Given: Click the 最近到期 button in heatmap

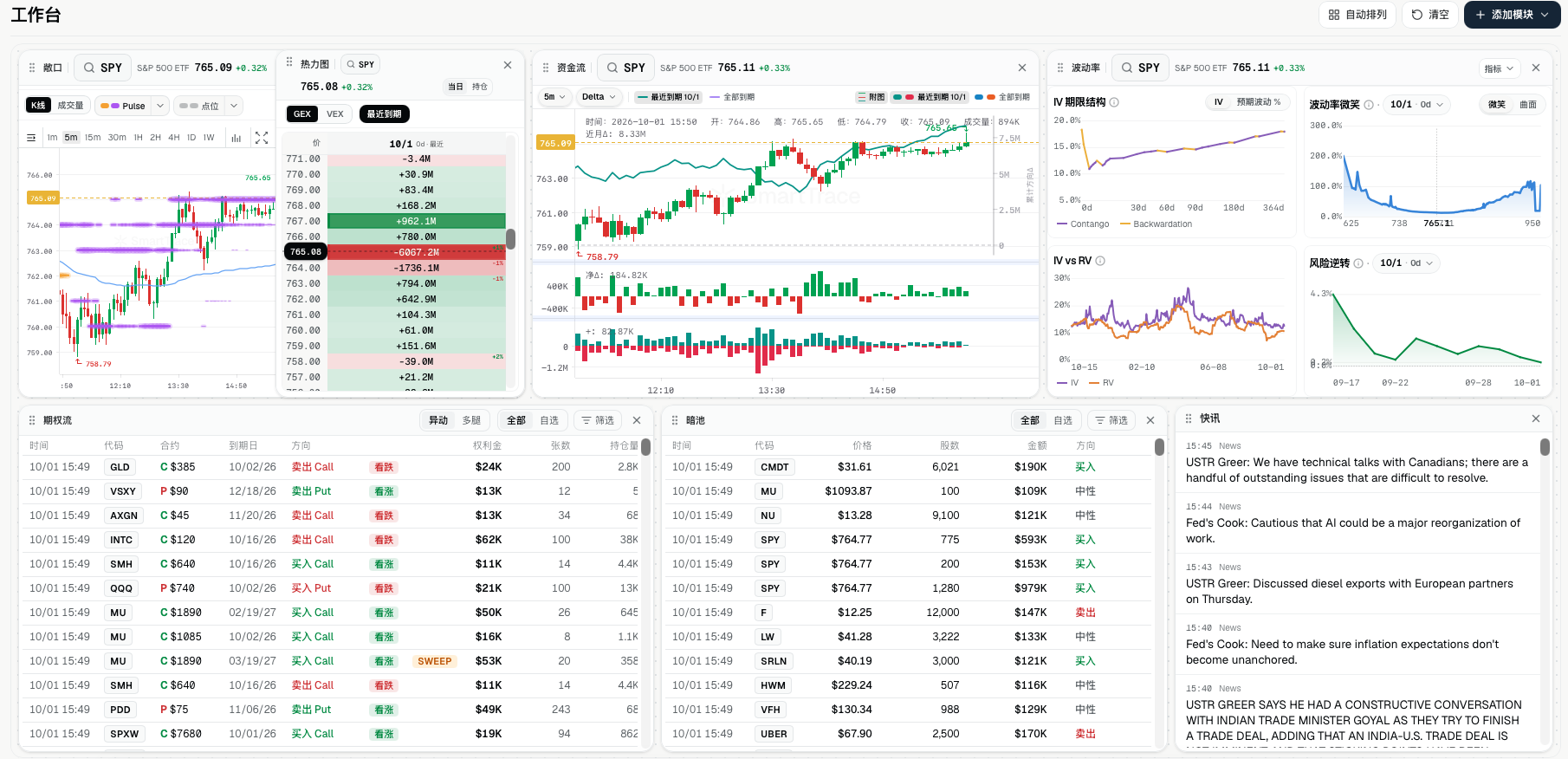Looking at the screenshot, I should tap(384, 114).
